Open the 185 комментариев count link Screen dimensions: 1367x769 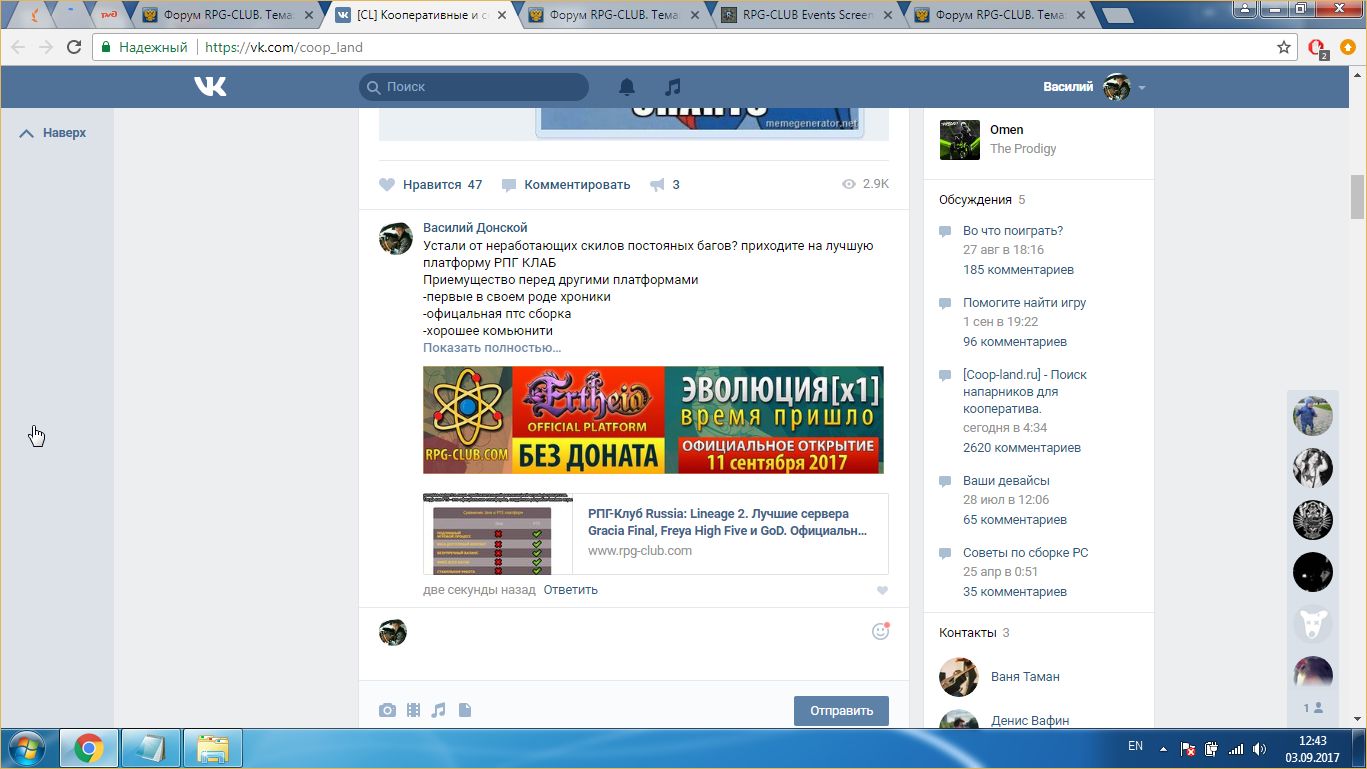point(1017,270)
